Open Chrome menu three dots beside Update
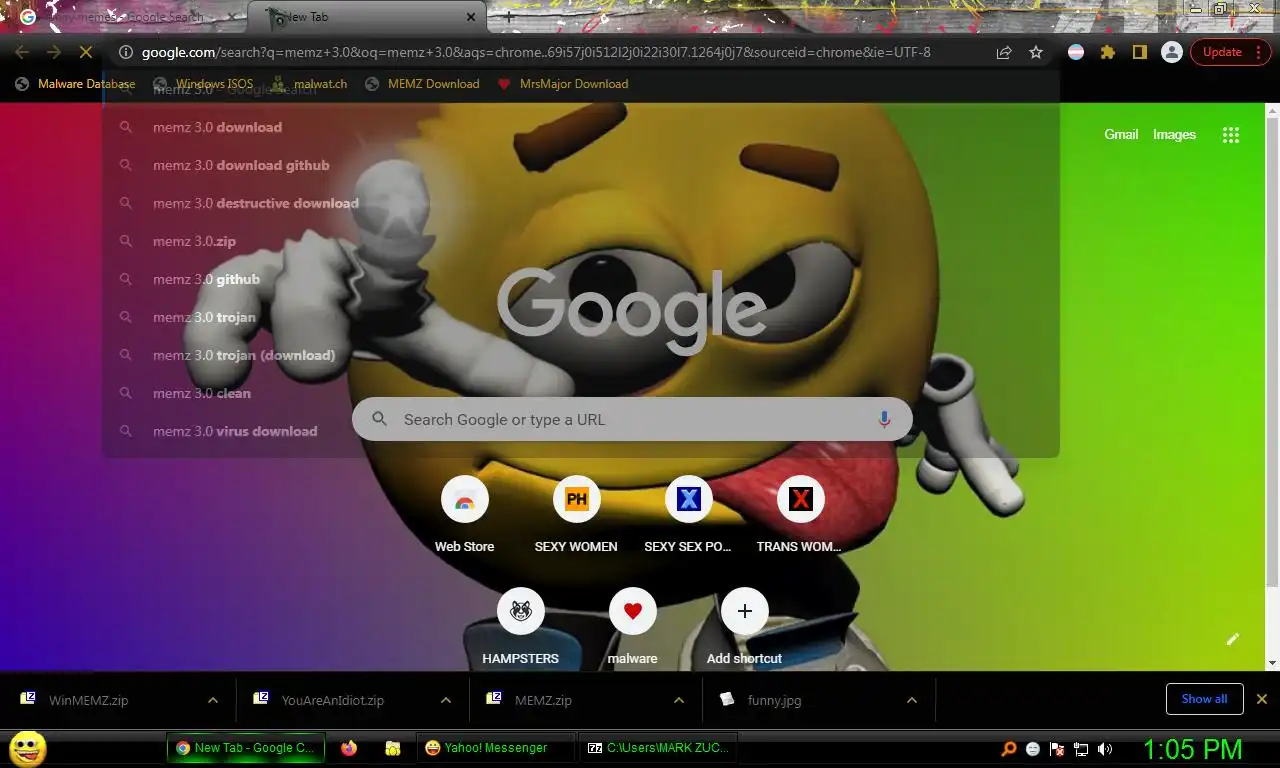The height and width of the screenshot is (768, 1280). (1259, 52)
